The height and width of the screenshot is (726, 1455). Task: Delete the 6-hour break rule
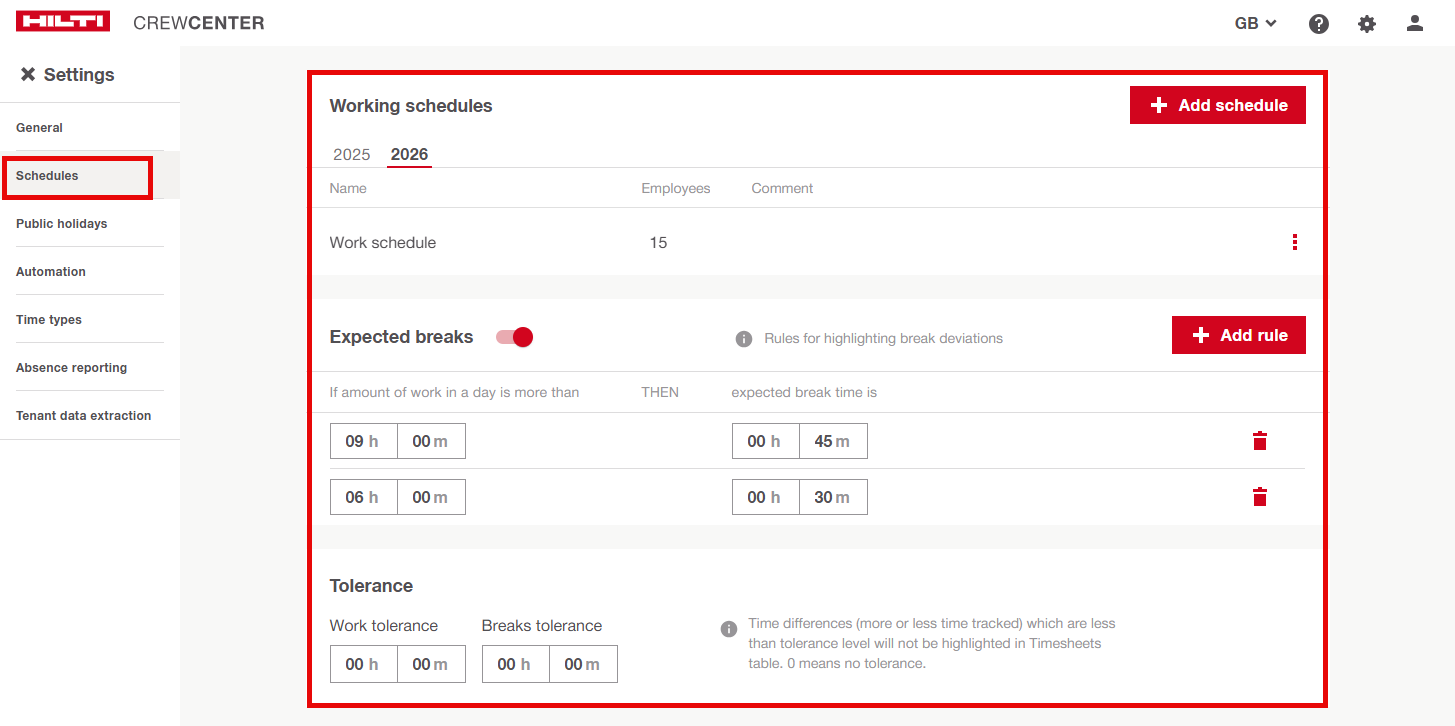point(1260,497)
